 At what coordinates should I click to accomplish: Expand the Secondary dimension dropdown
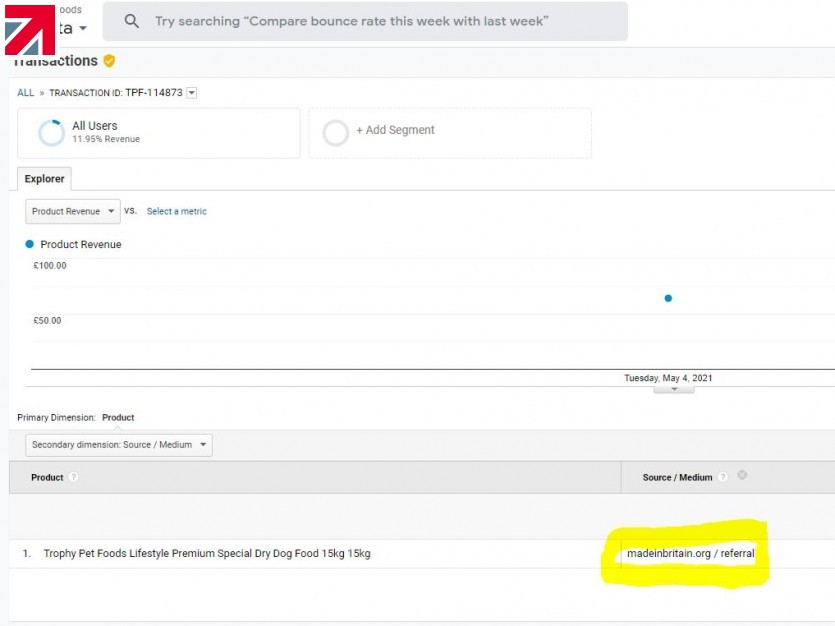(118, 445)
